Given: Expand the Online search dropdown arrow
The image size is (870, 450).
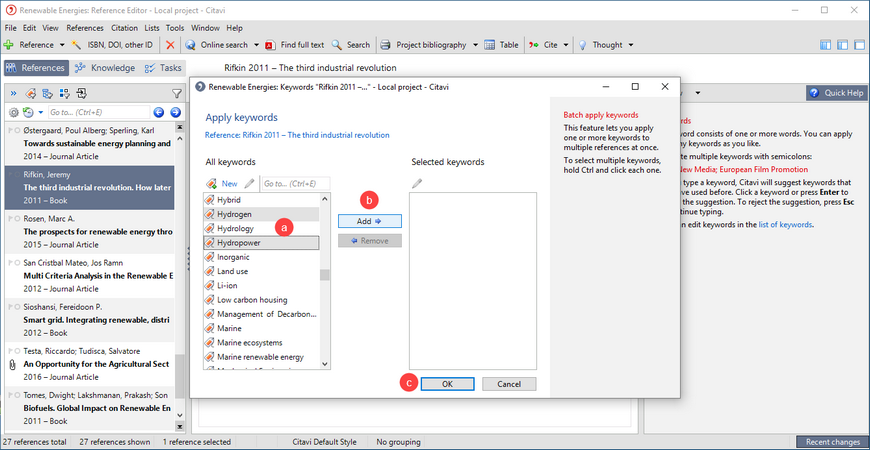Looking at the screenshot, I should click(256, 45).
